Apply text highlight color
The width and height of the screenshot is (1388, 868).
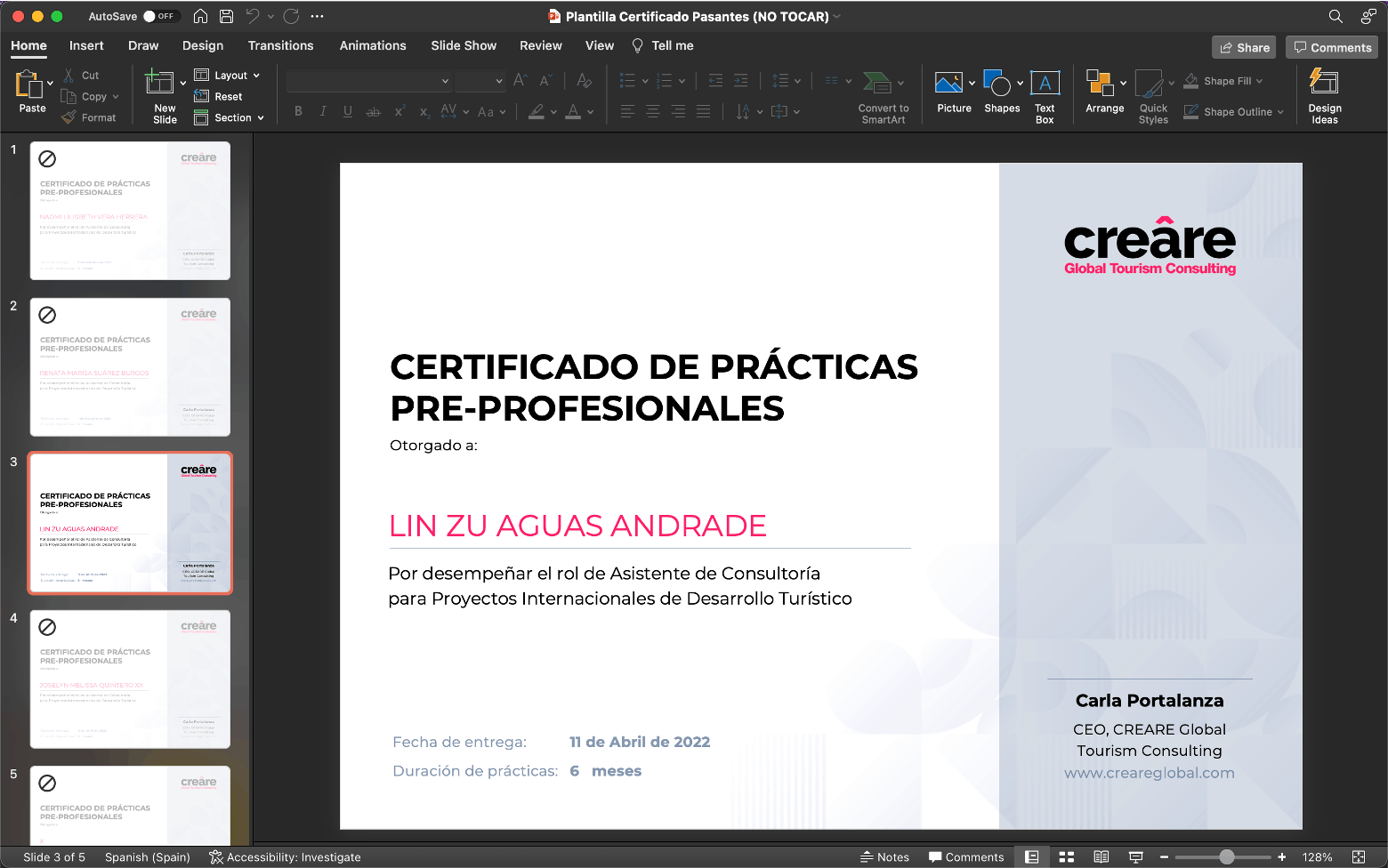point(537,111)
